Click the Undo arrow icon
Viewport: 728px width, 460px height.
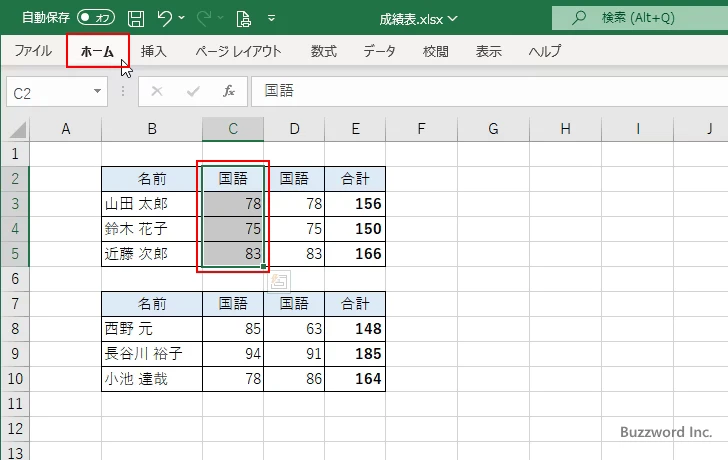point(164,18)
